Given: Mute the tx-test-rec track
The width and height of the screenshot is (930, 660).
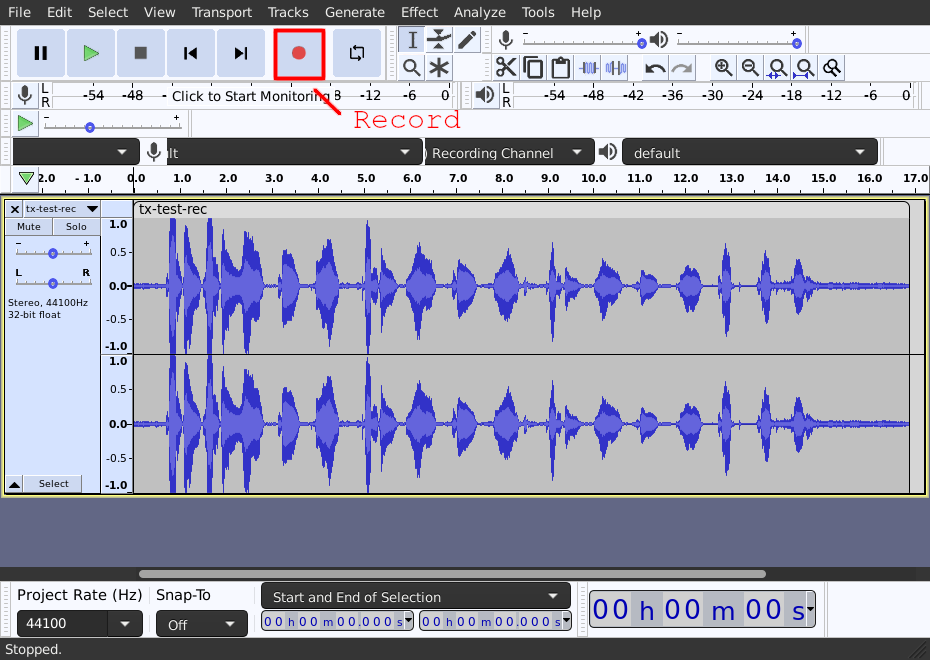Looking at the screenshot, I should coord(28,227).
